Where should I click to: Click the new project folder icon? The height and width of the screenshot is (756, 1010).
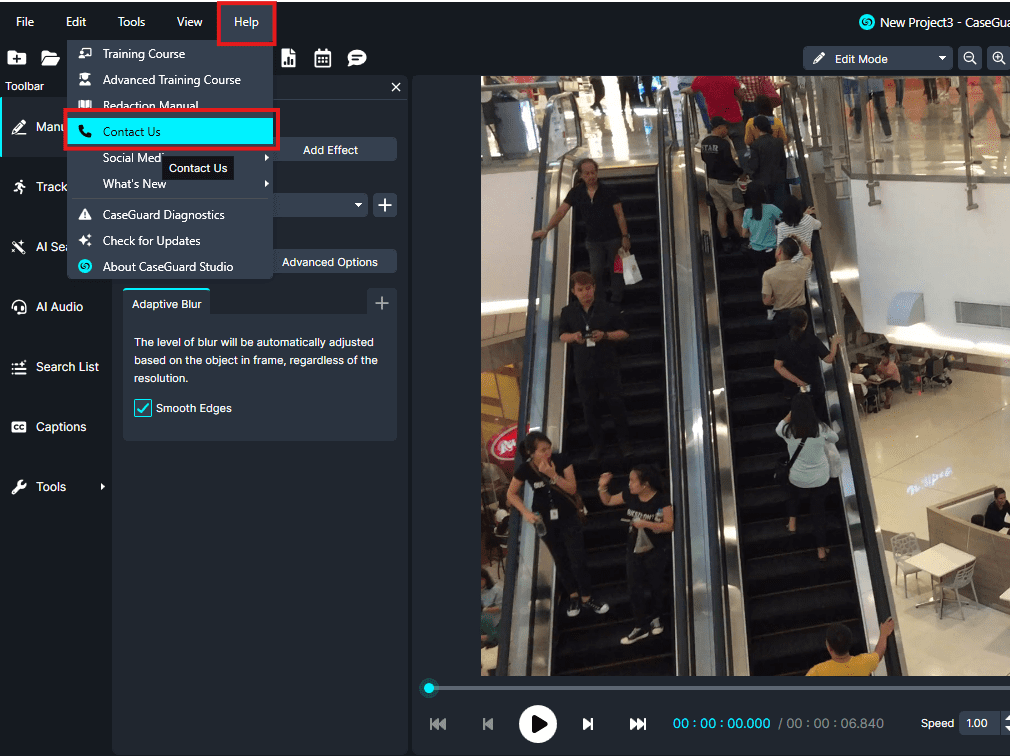[17, 58]
